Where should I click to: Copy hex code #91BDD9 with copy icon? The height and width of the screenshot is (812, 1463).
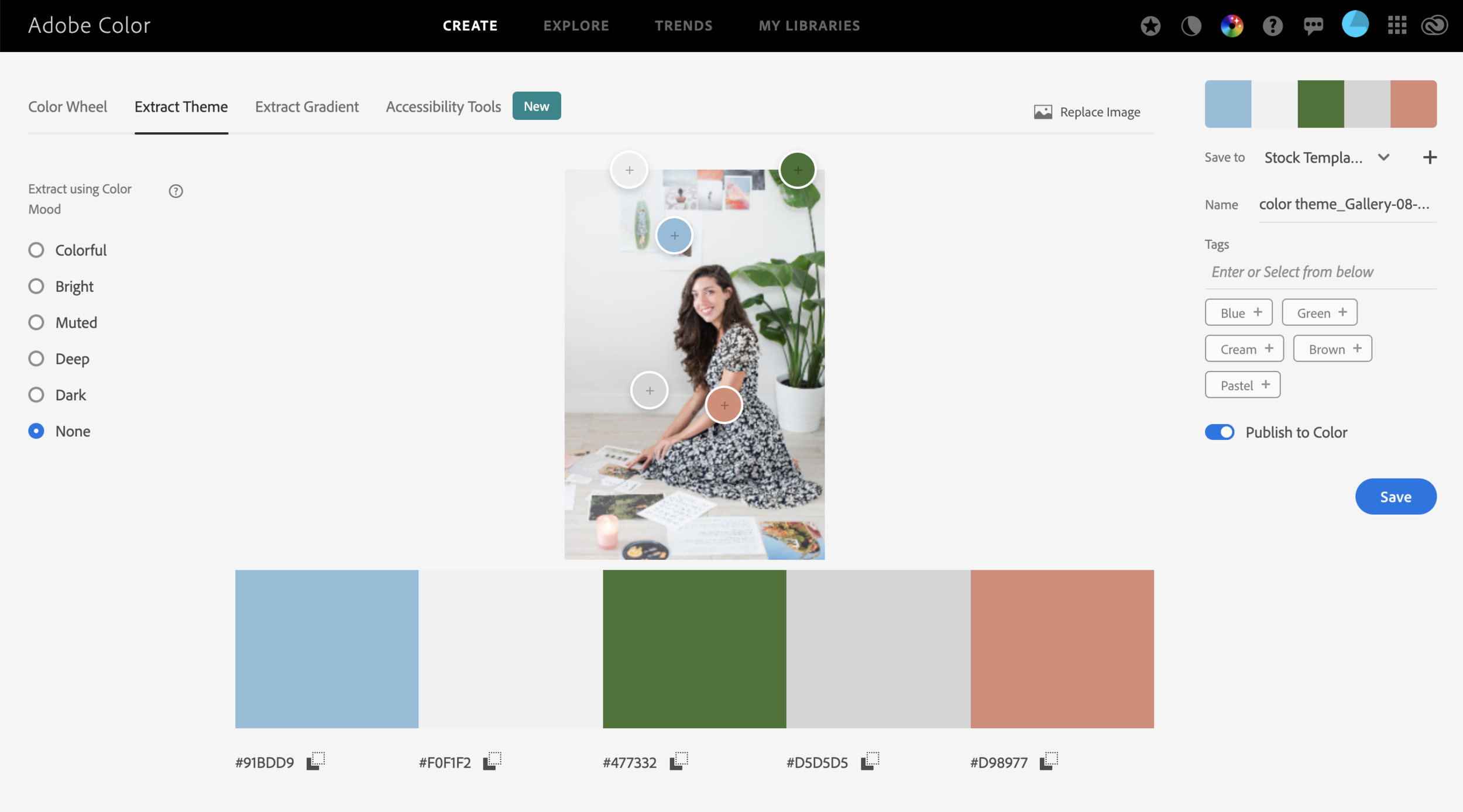pos(315,761)
